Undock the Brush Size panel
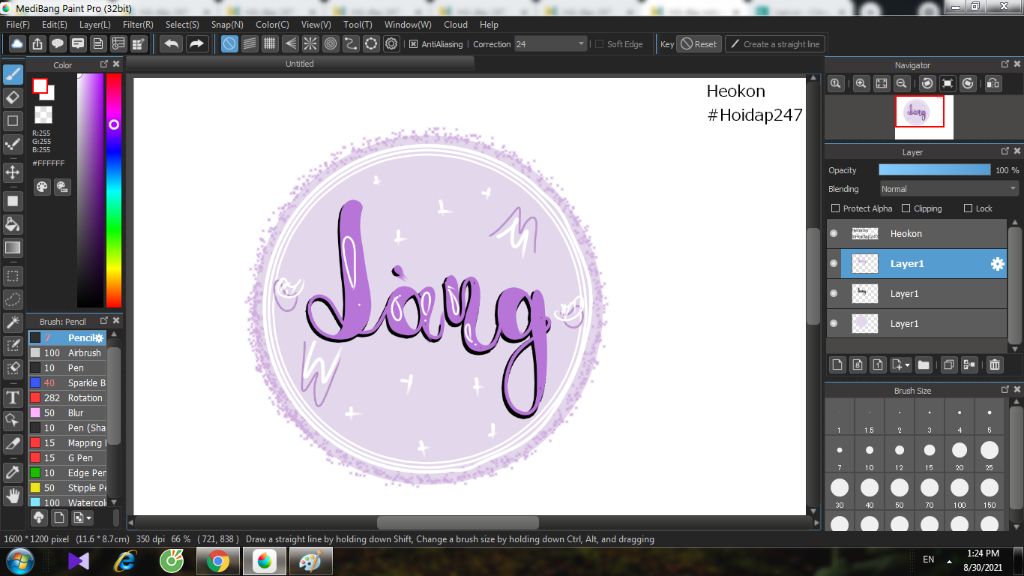This screenshot has height=576, width=1024. 1005,389
